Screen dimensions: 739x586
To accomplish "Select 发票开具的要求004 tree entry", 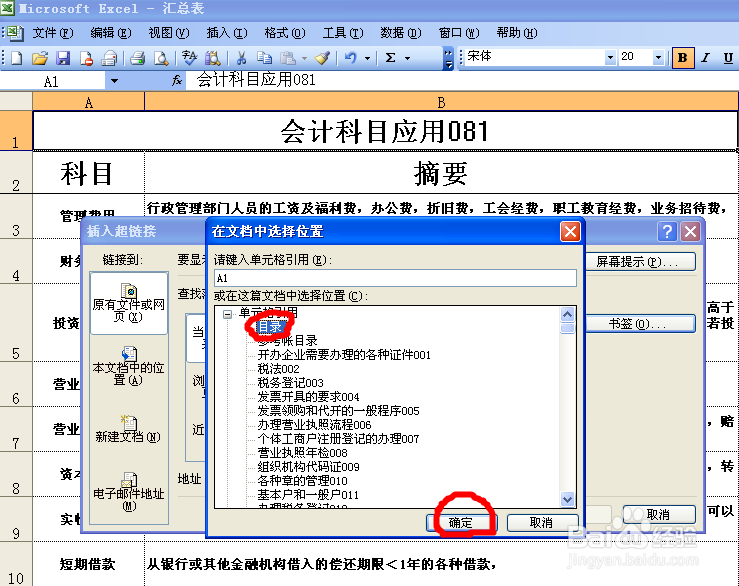I will [308, 396].
